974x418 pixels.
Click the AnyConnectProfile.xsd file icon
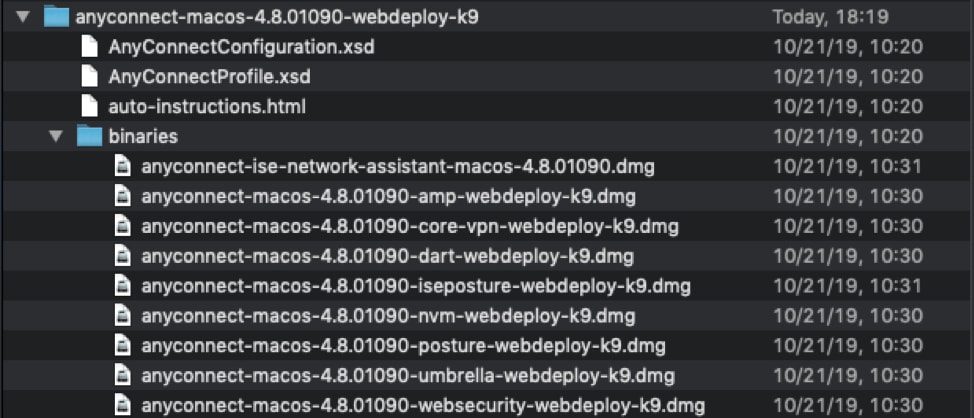click(90, 77)
